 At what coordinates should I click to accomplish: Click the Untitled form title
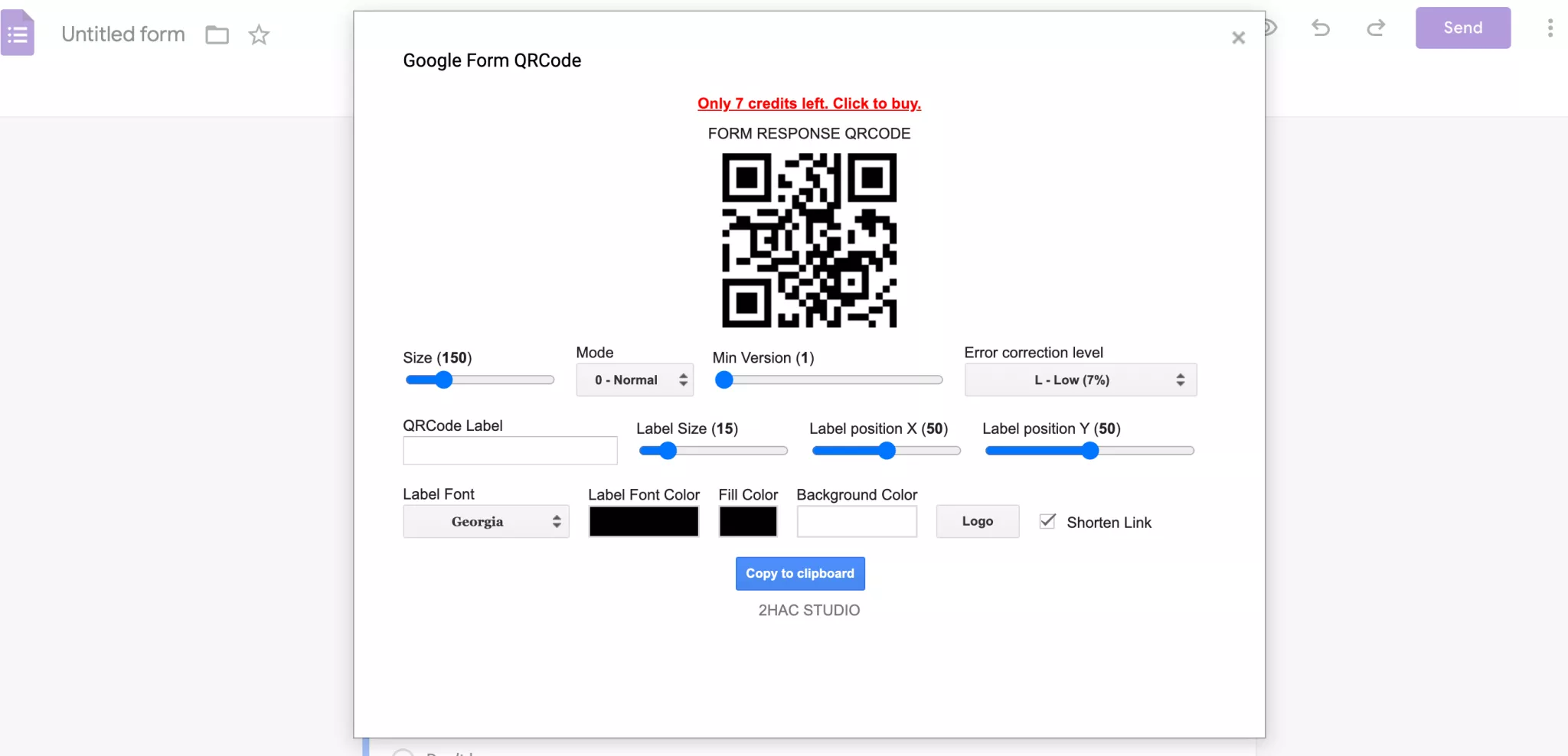tap(123, 34)
